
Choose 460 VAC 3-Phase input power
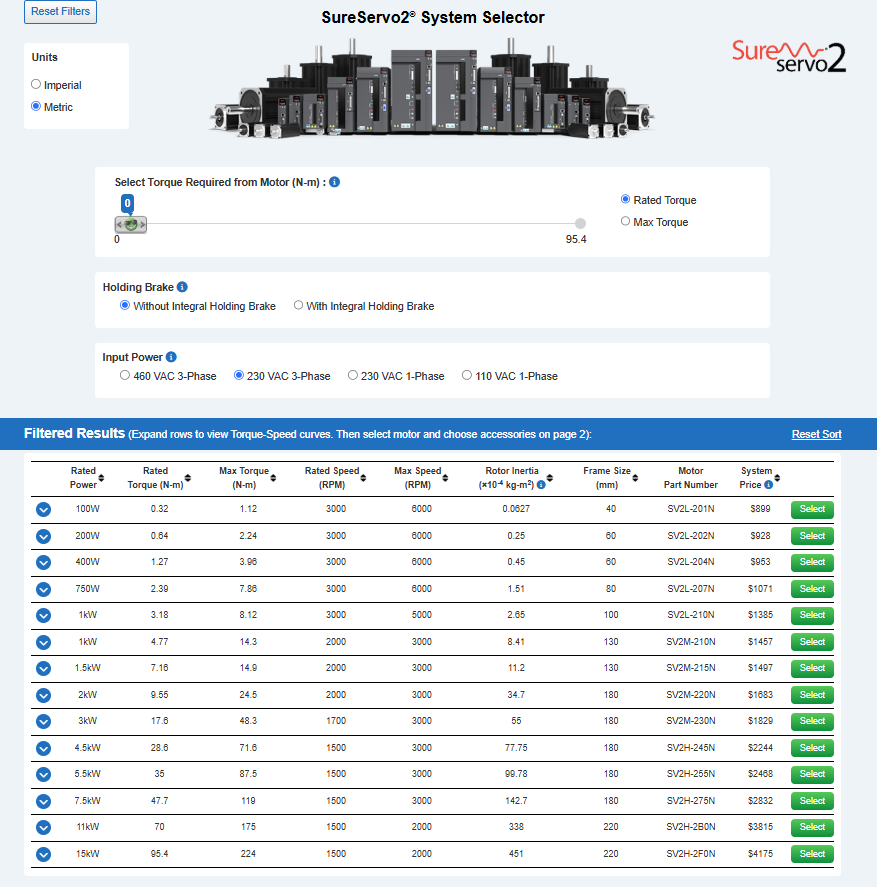[125, 376]
